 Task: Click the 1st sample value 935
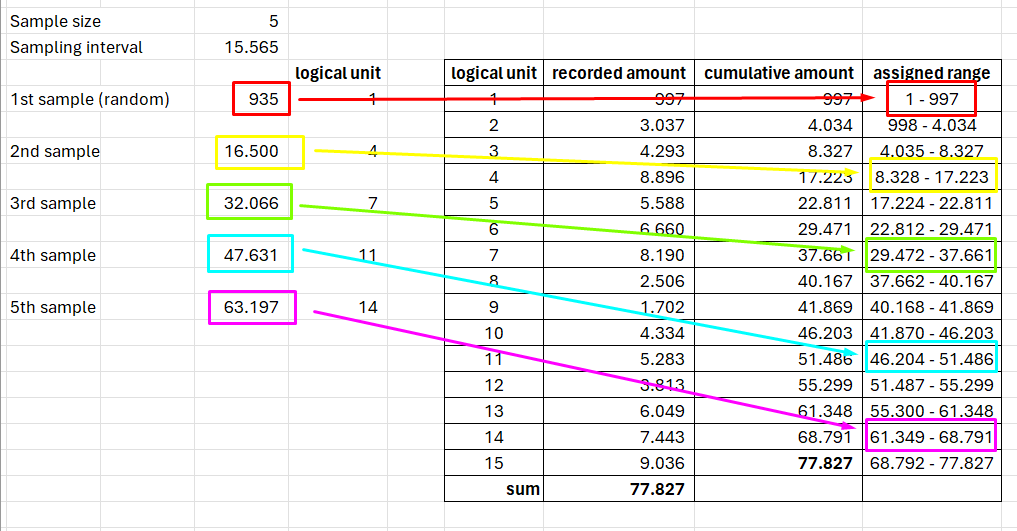click(261, 99)
